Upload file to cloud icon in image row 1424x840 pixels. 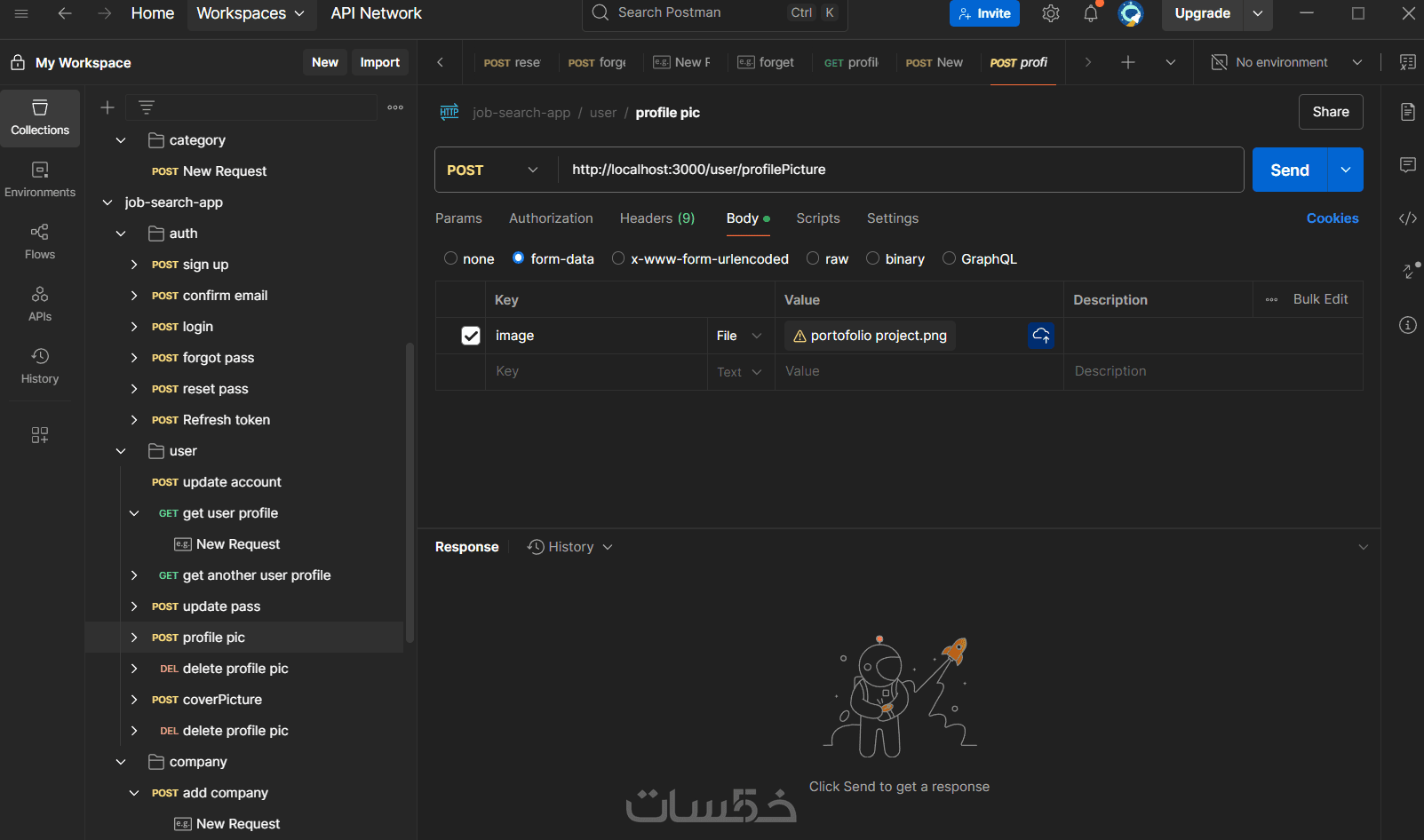pyautogui.click(x=1041, y=336)
